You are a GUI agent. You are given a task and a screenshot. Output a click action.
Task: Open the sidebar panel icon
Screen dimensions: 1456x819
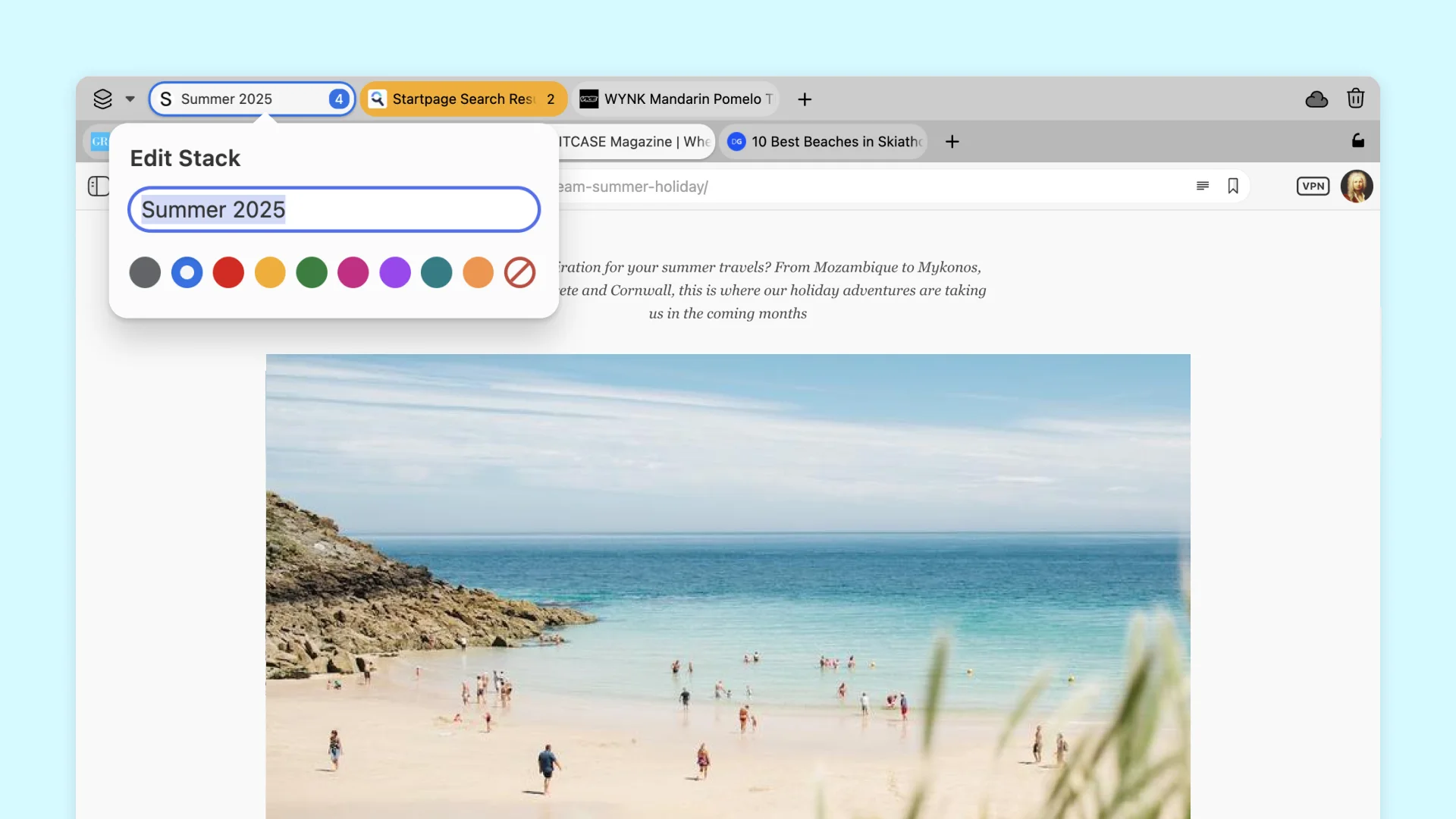pyautogui.click(x=99, y=187)
